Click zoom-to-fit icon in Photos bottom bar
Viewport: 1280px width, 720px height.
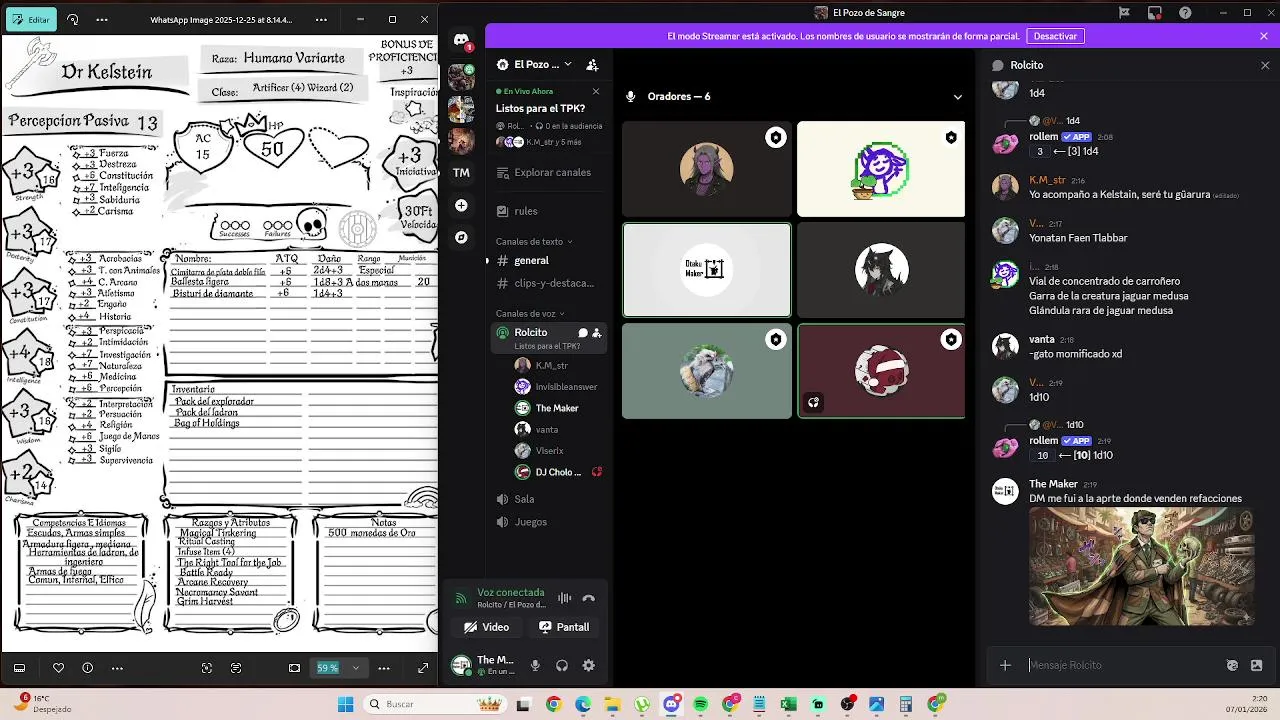point(294,667)
